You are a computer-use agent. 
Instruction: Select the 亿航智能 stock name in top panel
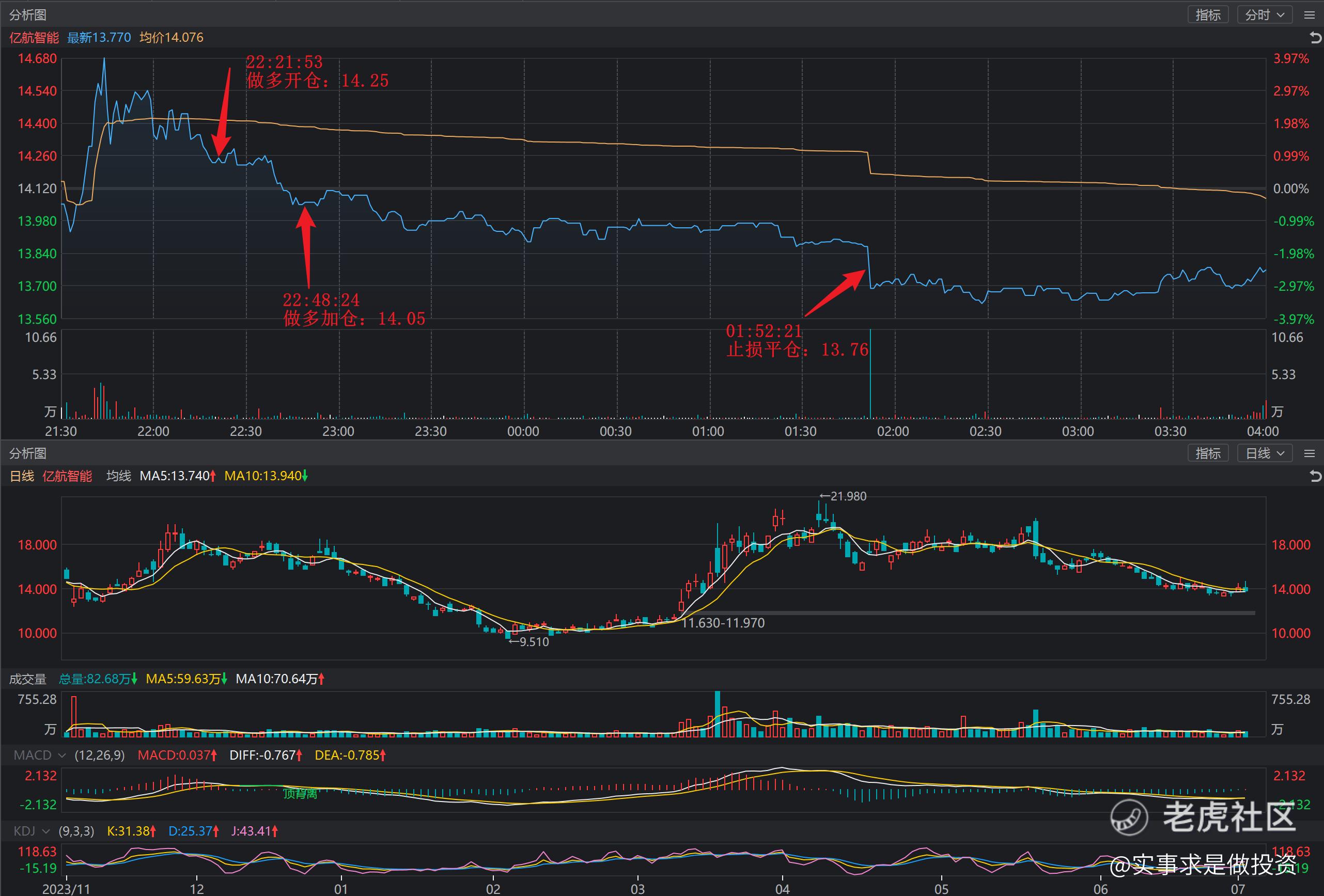(x=34, y=38)
